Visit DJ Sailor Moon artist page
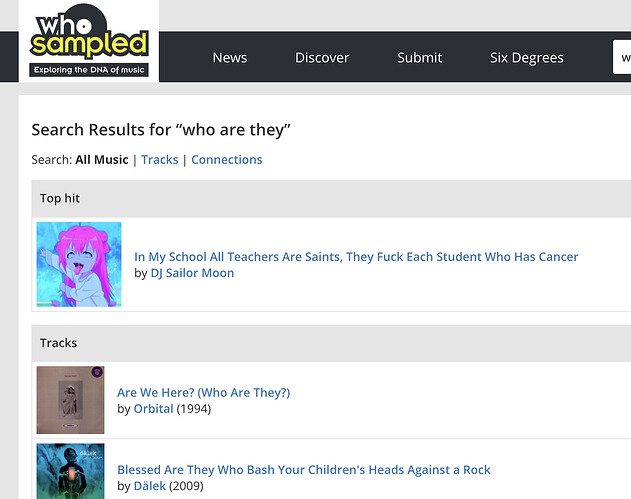This screenshot has height=499, width=631. (x=192, y=273)
